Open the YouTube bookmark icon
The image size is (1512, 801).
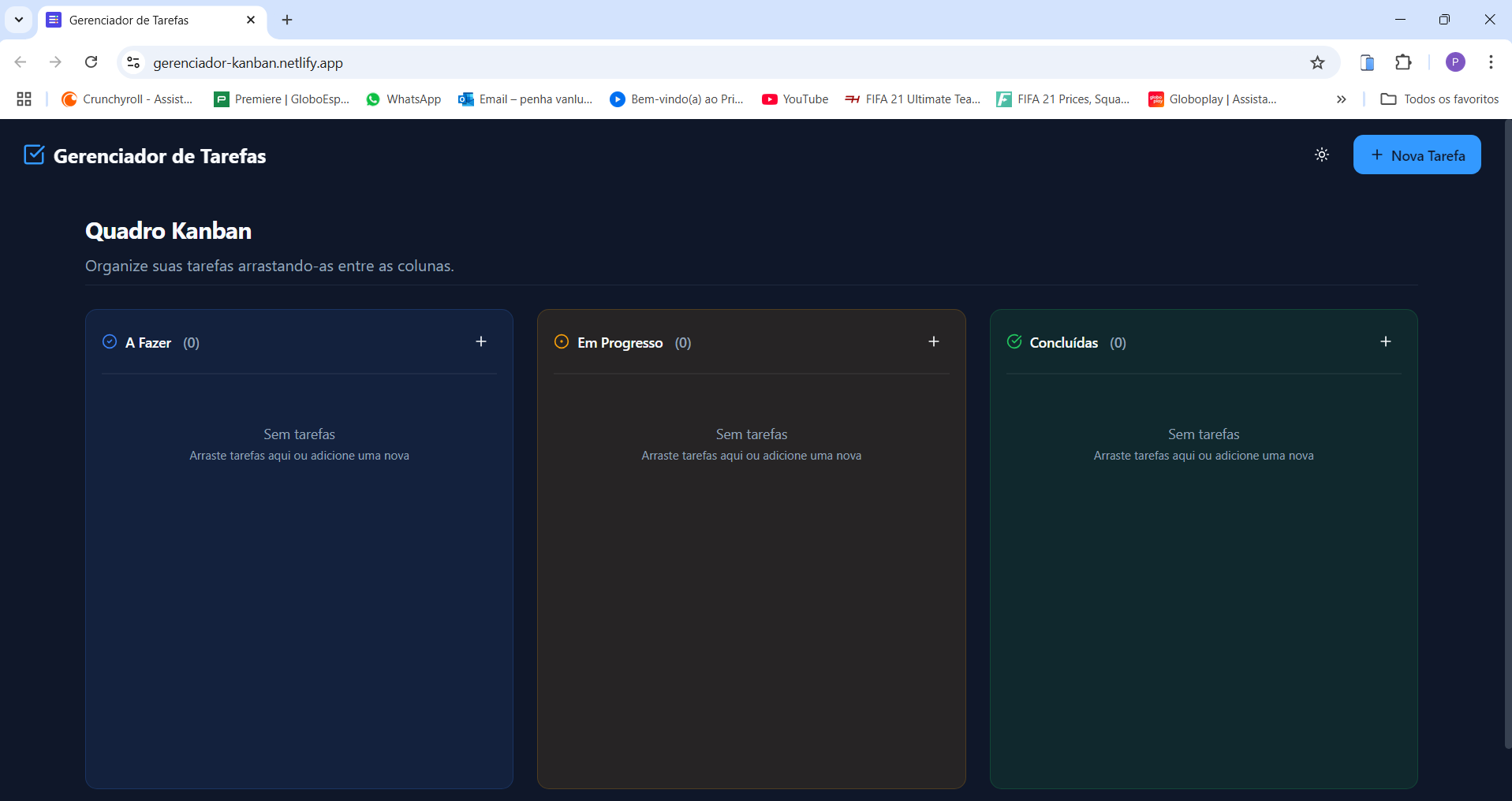[x=769, y=99]
